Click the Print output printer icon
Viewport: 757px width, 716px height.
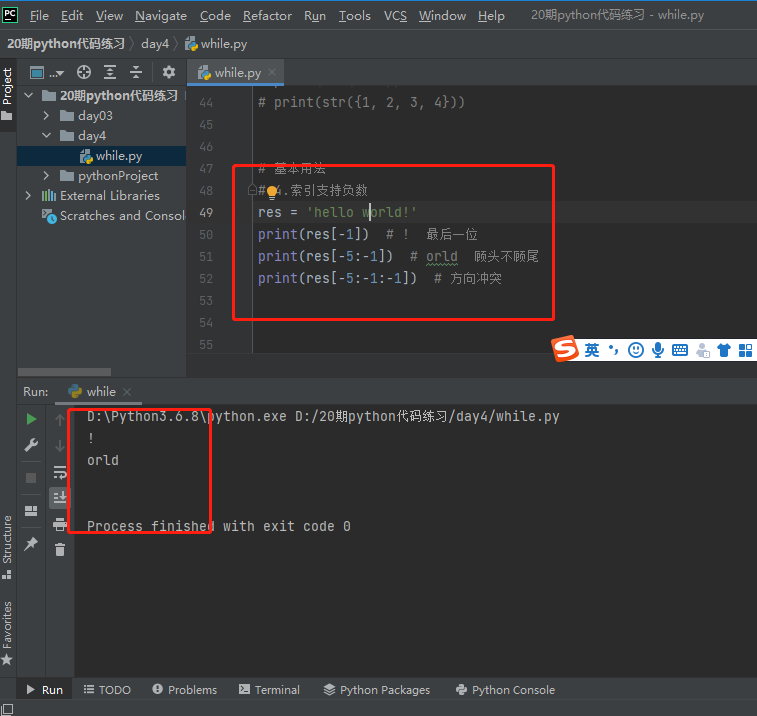click(x=60, y=524)
